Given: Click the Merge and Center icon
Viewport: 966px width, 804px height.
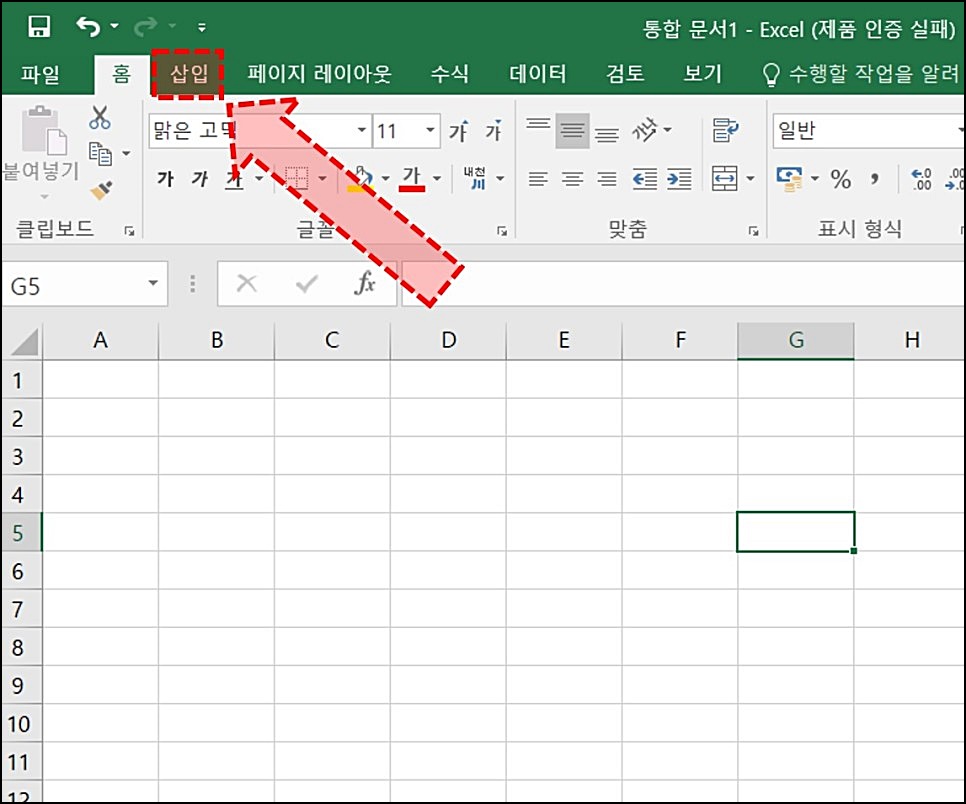Looking at the screenshot, I should pos(727,179).
